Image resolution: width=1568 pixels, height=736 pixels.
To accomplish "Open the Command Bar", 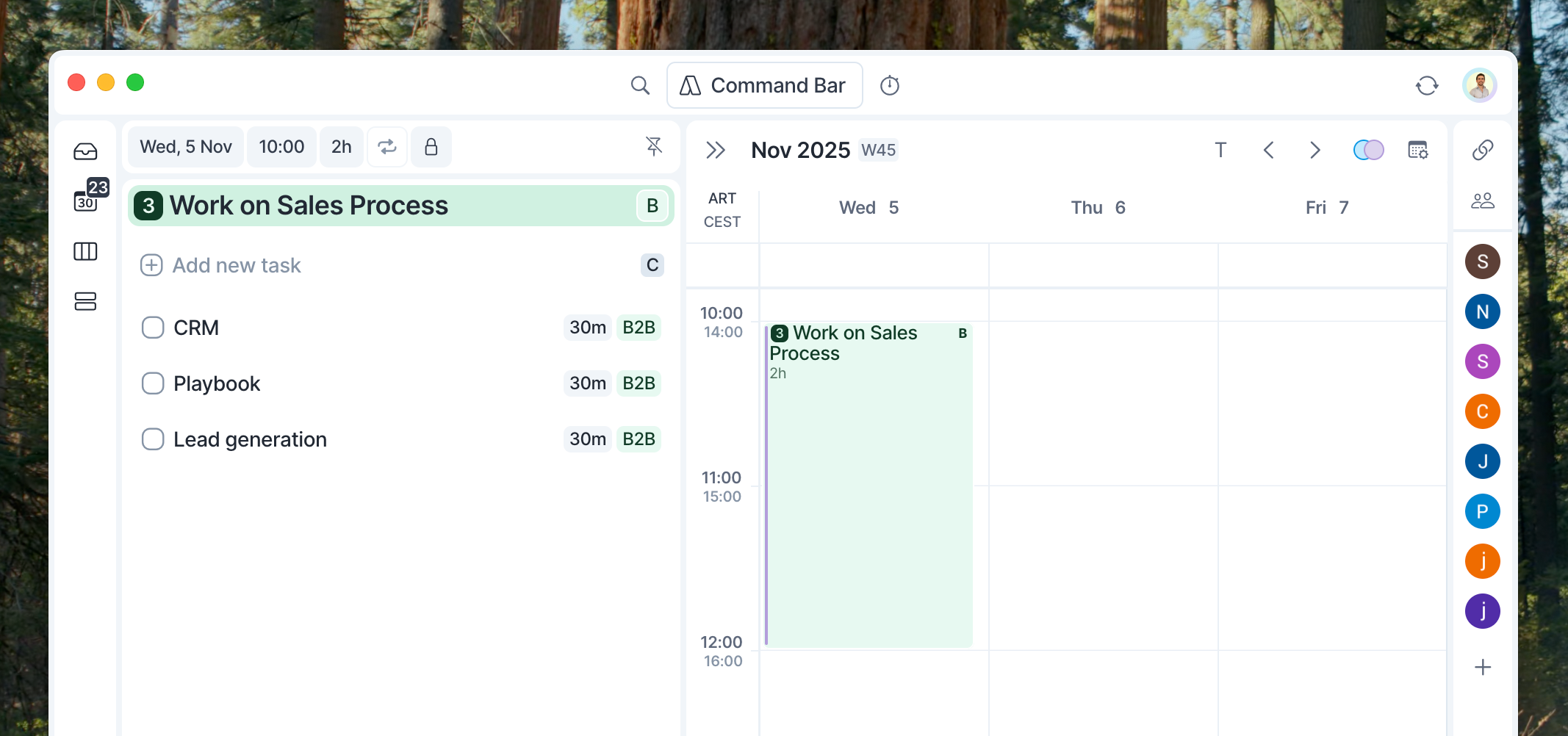I will pyautogui.click(x=764, y=85).
